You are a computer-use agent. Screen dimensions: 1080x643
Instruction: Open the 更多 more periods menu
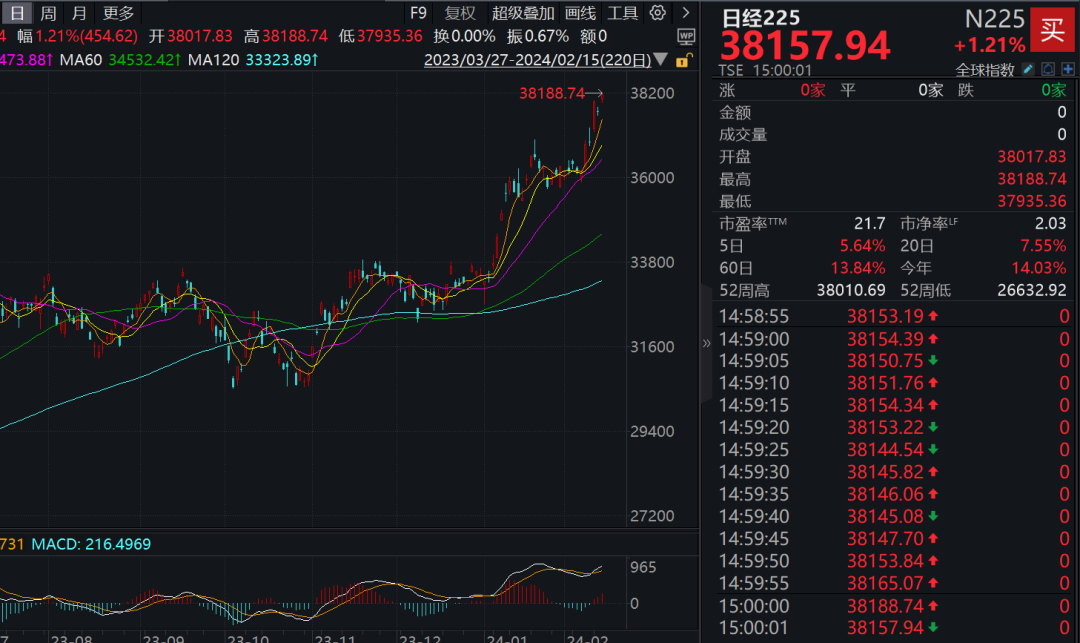(118, 12)
